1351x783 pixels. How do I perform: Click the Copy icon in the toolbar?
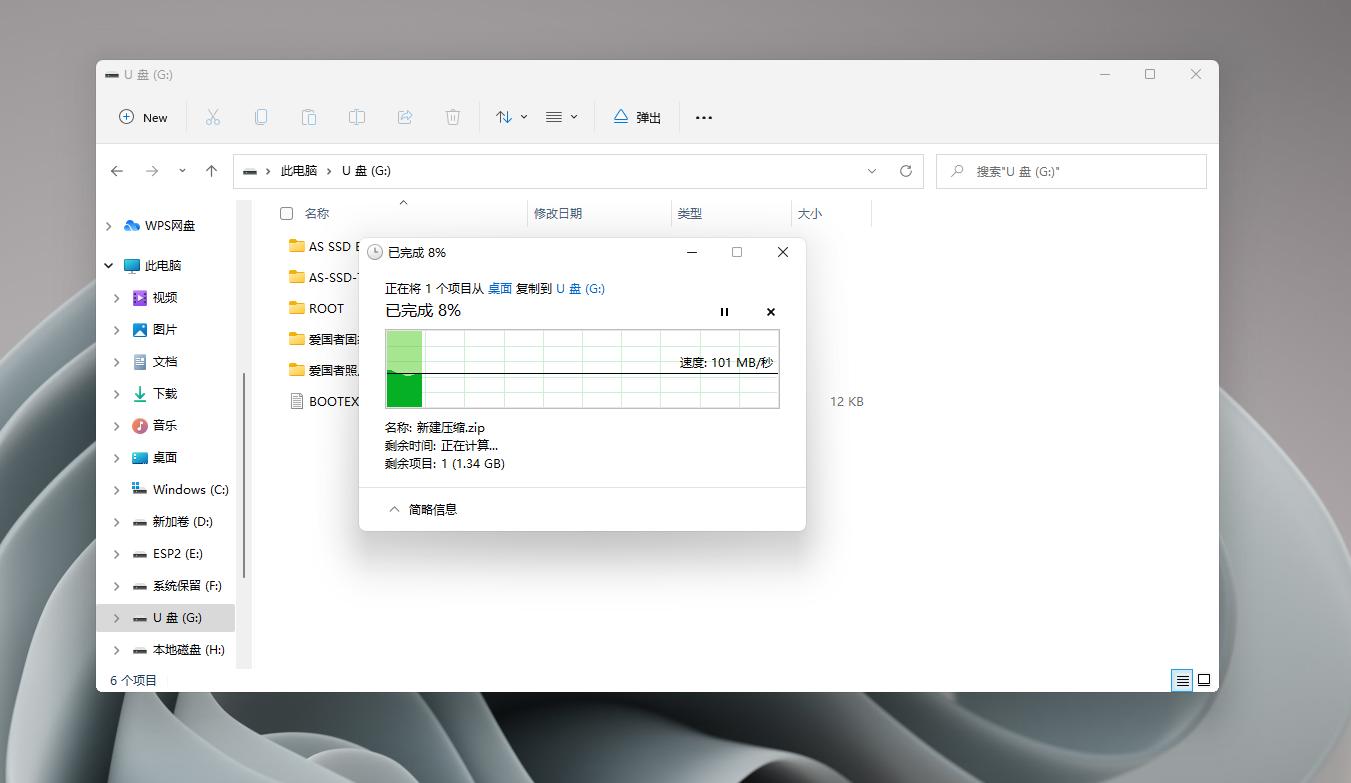pyautogui.click(x=261, y=117)
